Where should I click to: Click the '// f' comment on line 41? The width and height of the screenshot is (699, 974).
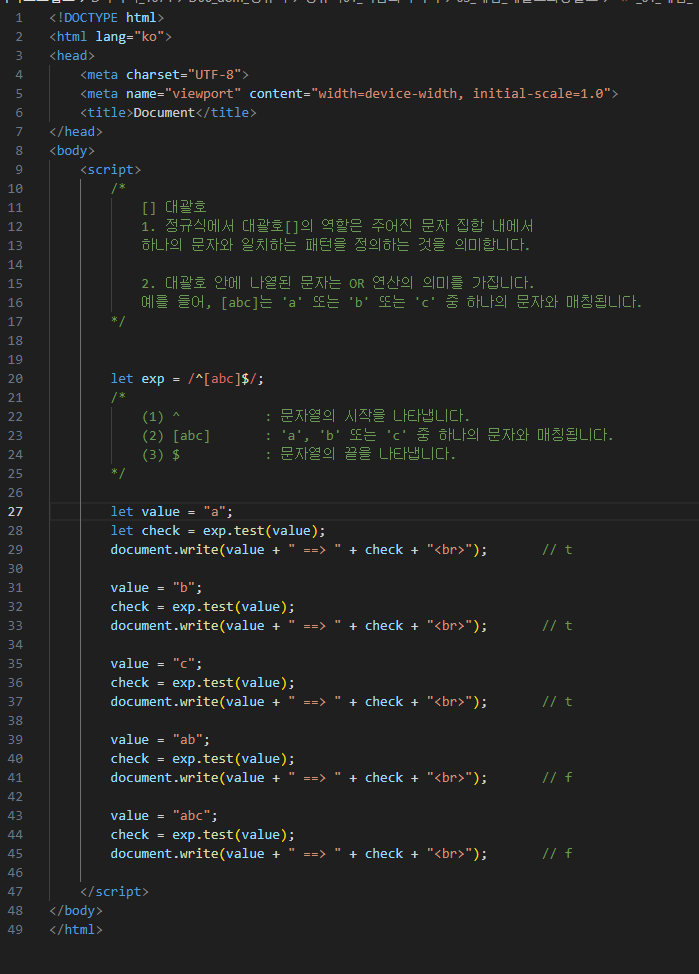click(557, 778)
